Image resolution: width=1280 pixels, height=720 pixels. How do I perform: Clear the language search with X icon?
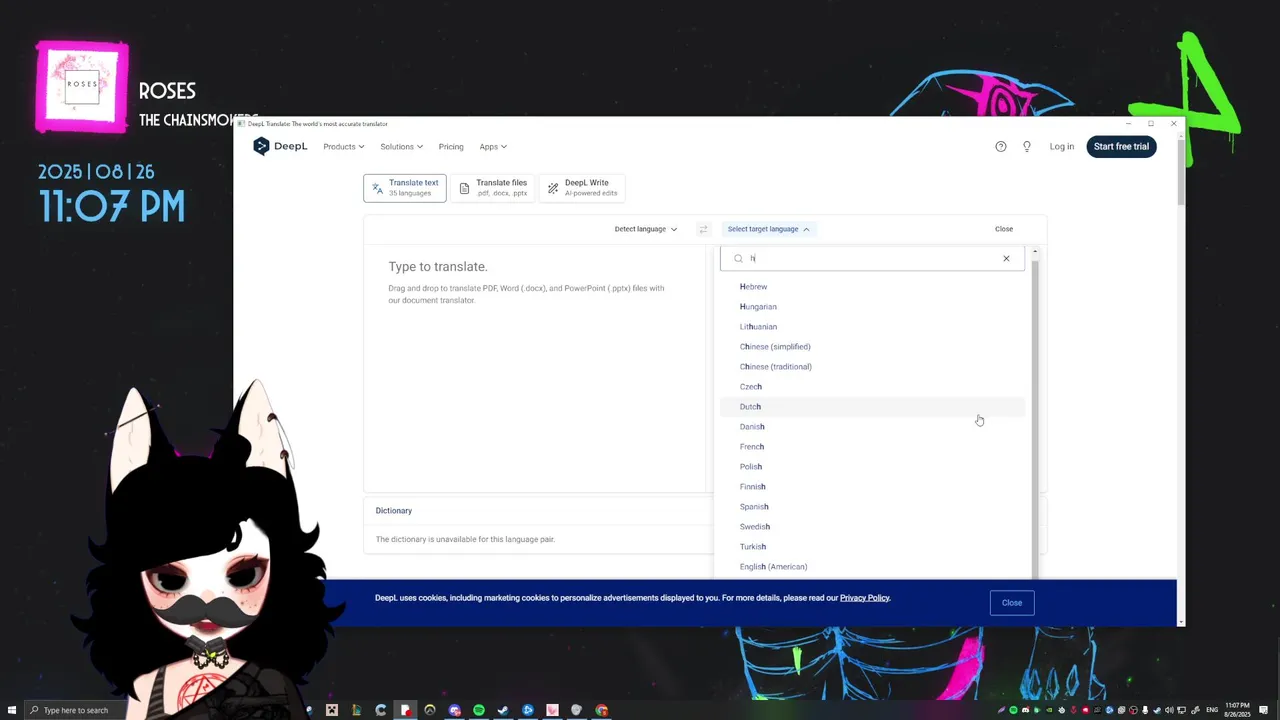click(1006, 259)
